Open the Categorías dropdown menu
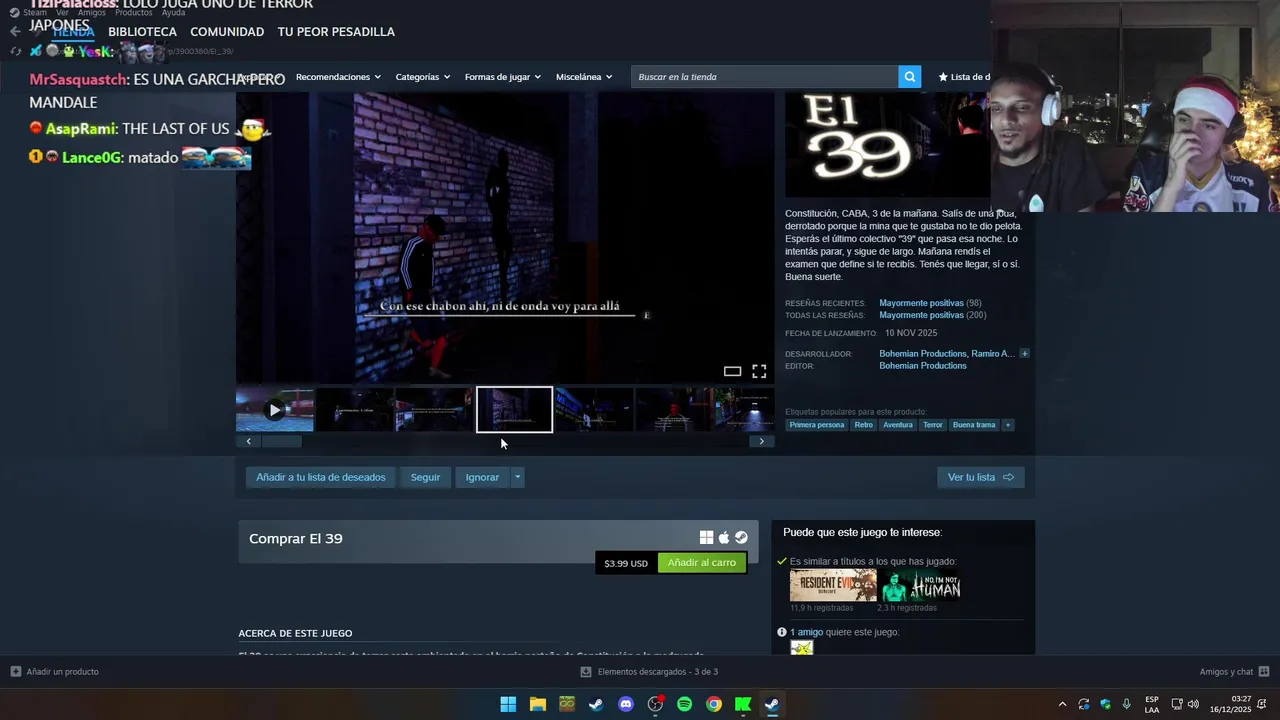 pyautogui.click(x=422, y=77)
